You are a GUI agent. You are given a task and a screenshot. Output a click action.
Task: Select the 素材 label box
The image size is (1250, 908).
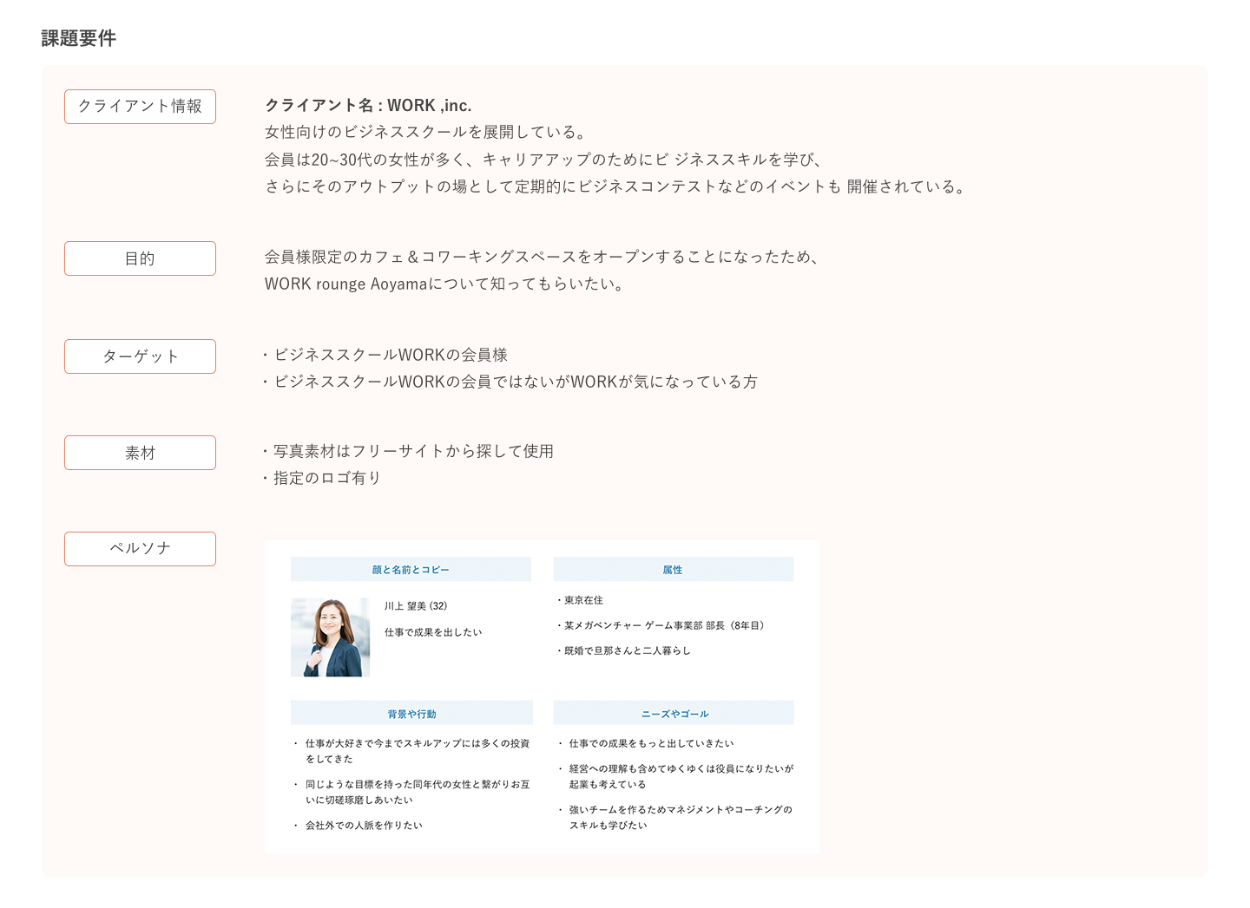point(140,452)
